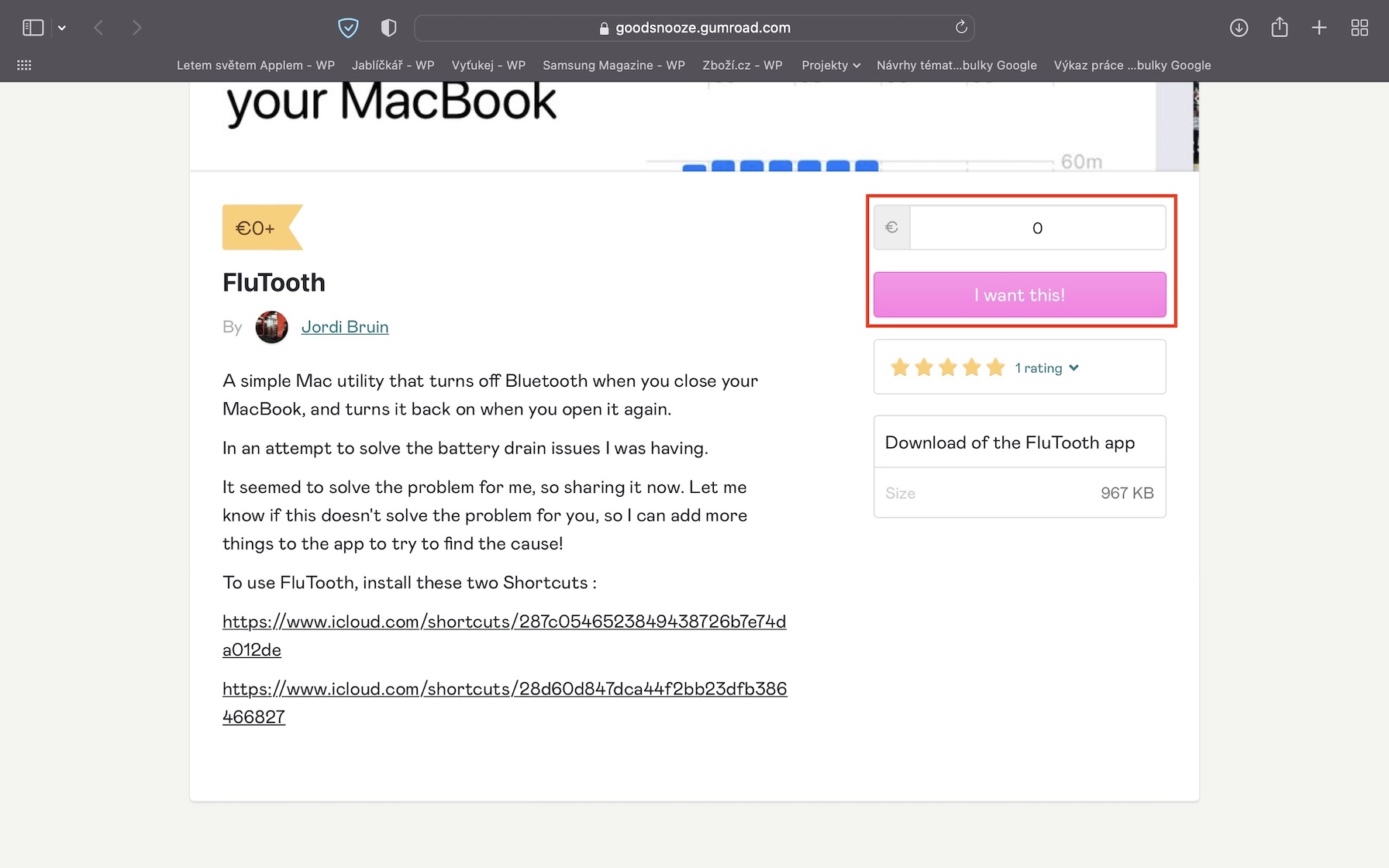Click the price amount input field
This screenshot has height=868, width=1389.
1037,228
